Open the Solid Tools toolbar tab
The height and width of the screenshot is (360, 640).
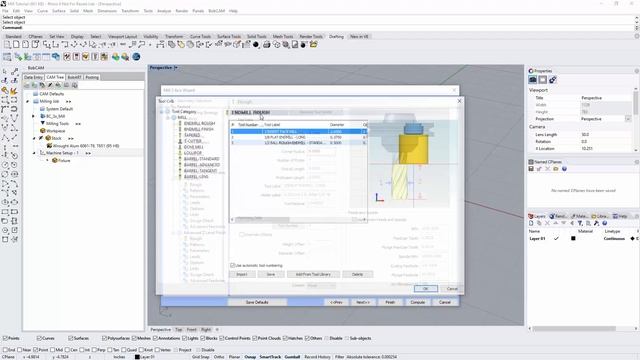tap(256, 36)
